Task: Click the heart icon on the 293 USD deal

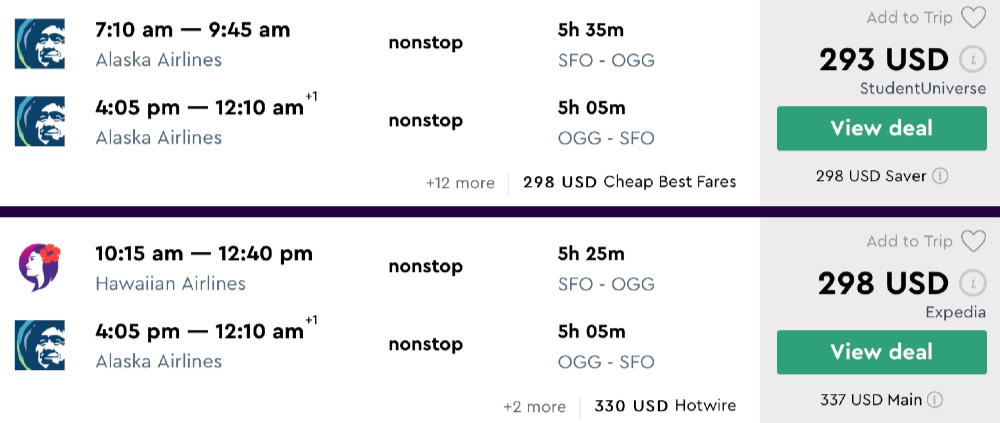Action: click(x=973, y=17)
